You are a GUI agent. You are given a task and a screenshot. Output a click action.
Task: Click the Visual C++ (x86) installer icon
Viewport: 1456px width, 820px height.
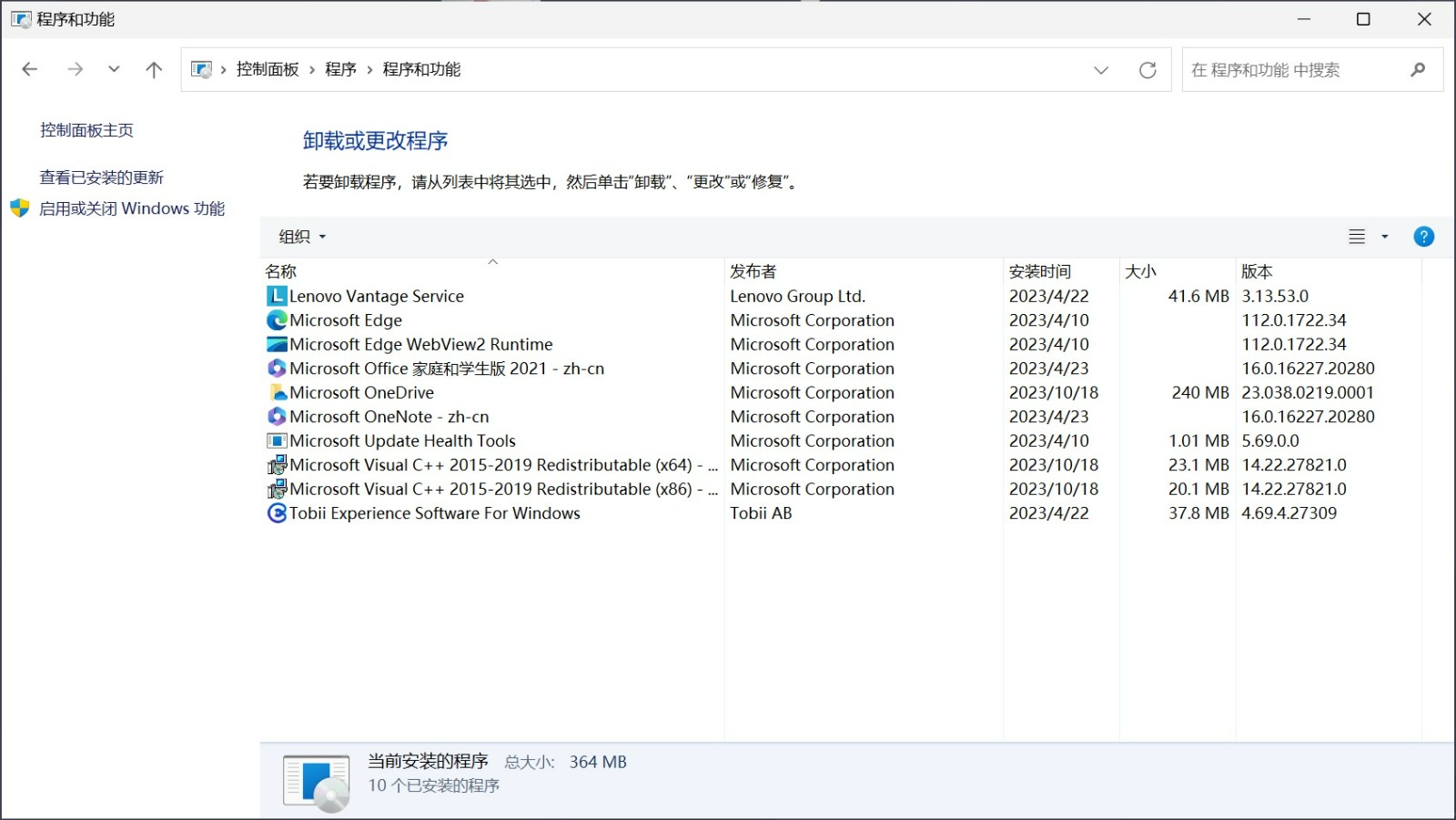[277, 489]
